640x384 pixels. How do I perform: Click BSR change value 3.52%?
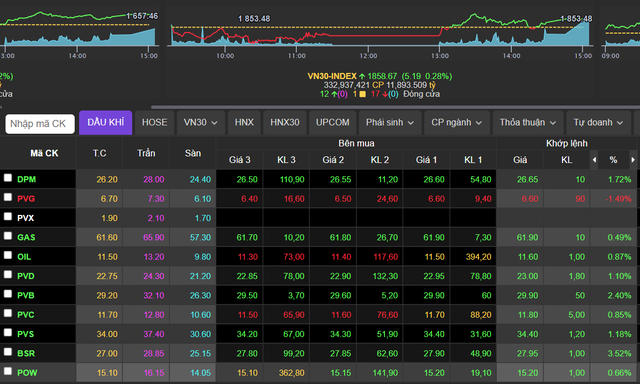pos(619,353)
